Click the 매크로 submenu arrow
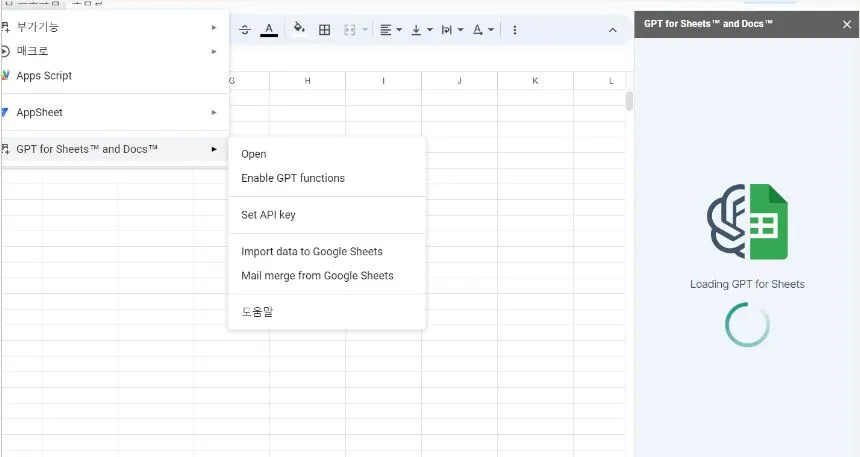Screen dimensions: 860x457 214,52
